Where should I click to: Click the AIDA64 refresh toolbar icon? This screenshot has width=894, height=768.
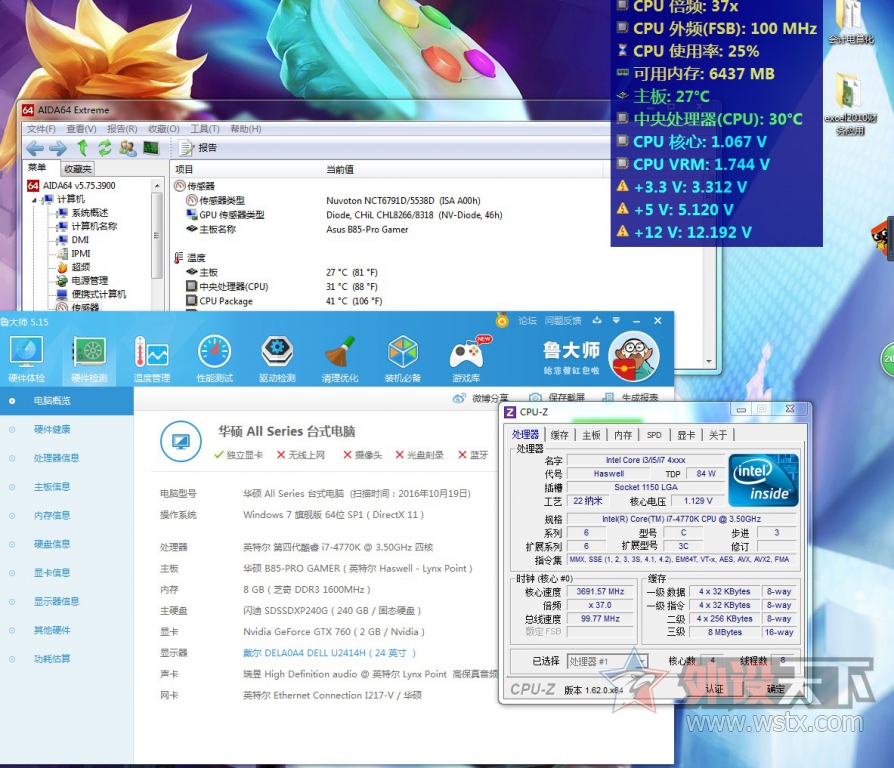104,148
